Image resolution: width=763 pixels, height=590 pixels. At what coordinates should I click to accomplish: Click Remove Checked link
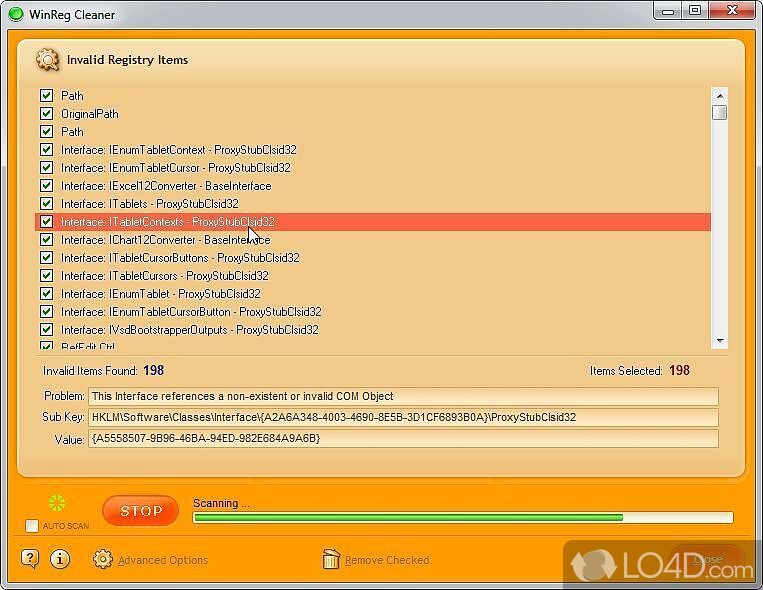pos(387,560)
